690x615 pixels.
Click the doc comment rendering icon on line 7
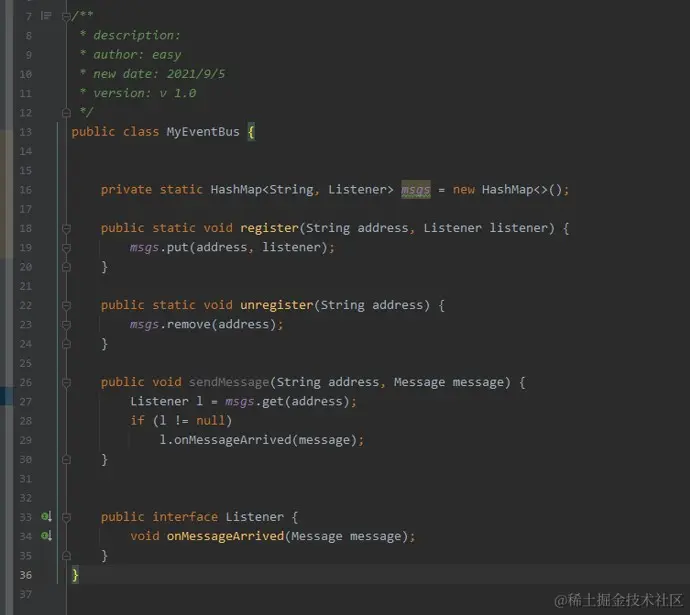point(46,16)
